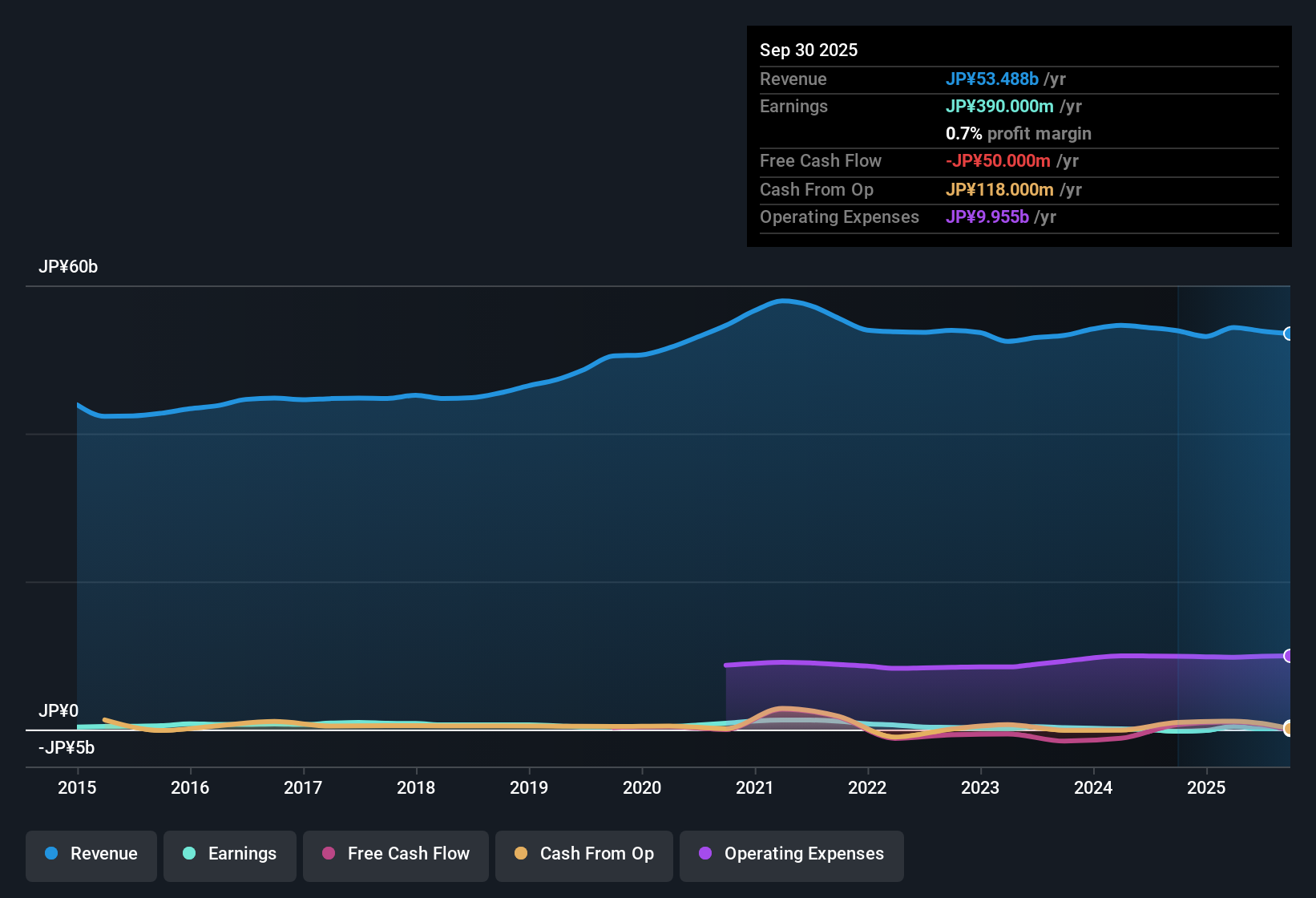The width and height of the screenshot is (1316, 898).
Task: Open the Cash From Op legend entry
Action: (583, 854)
